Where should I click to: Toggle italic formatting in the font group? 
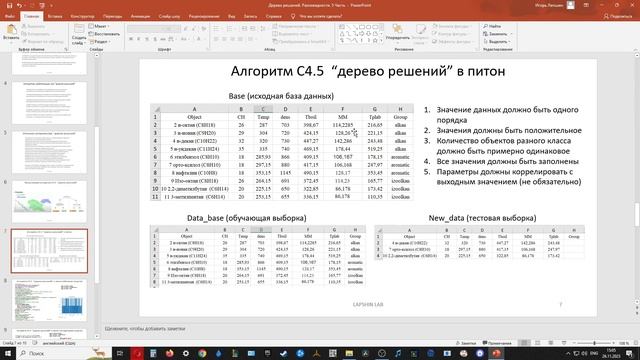(139, 39)
